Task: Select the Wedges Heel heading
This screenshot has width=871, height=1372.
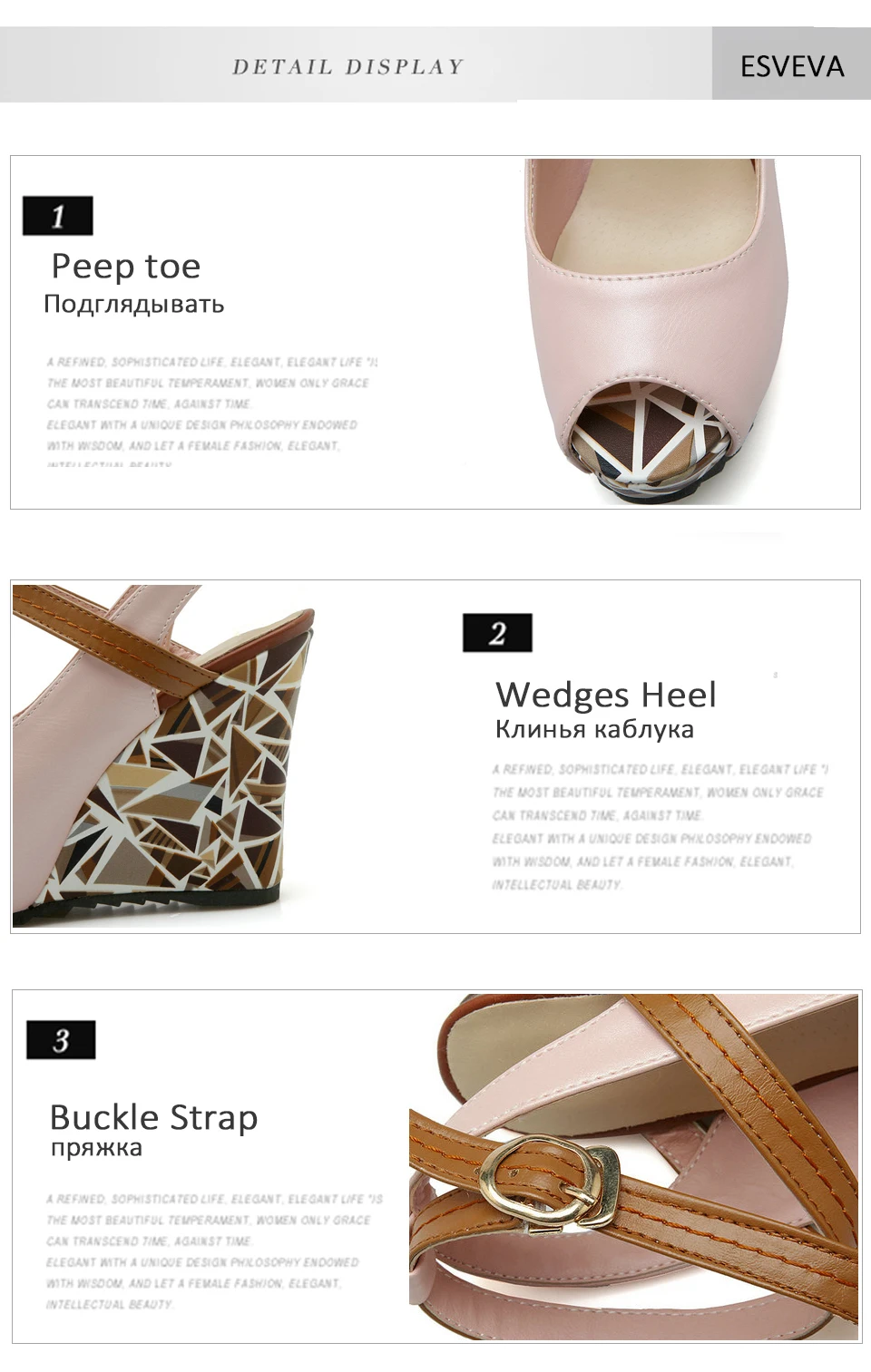Action: [x=605, y=695]
